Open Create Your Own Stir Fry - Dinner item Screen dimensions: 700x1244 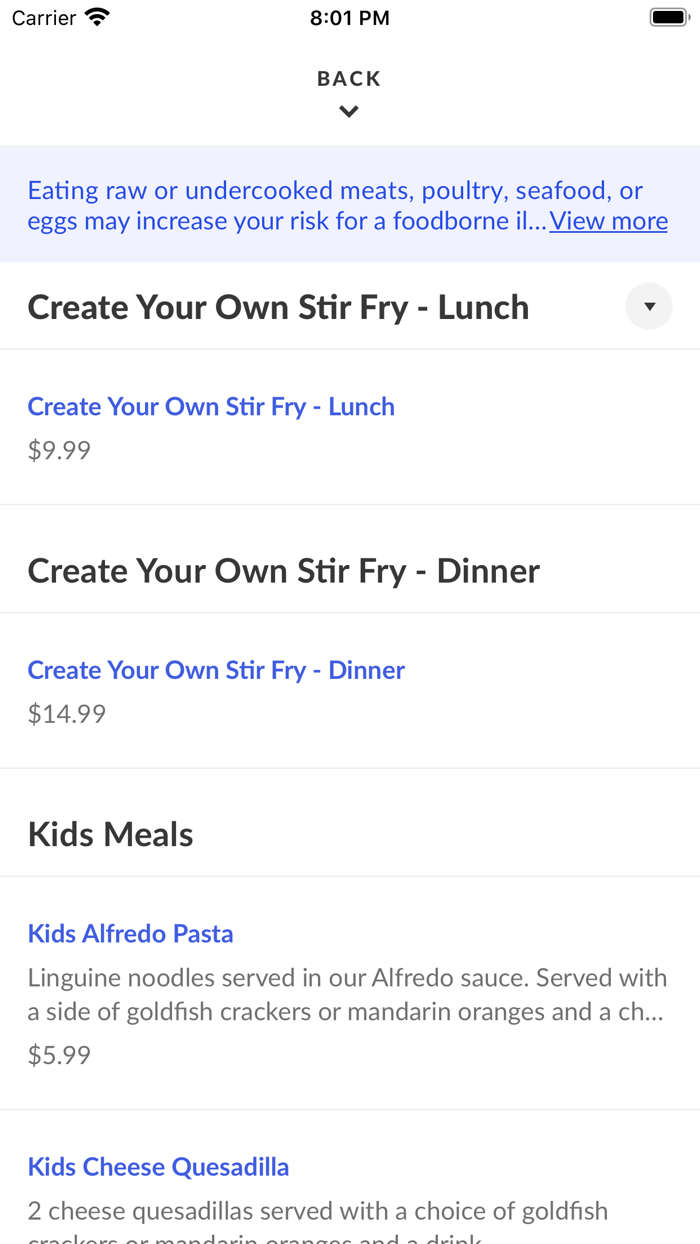[216, 670]
